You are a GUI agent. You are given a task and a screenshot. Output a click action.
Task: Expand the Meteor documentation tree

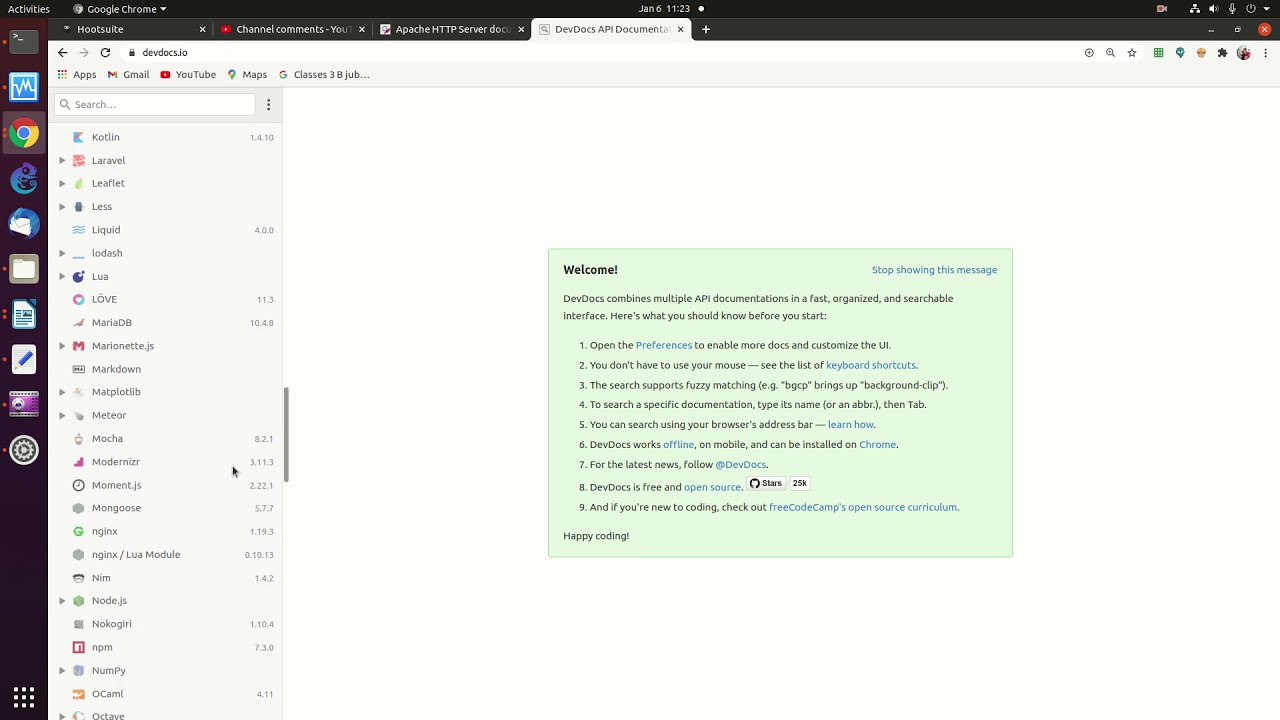[62, 415]
